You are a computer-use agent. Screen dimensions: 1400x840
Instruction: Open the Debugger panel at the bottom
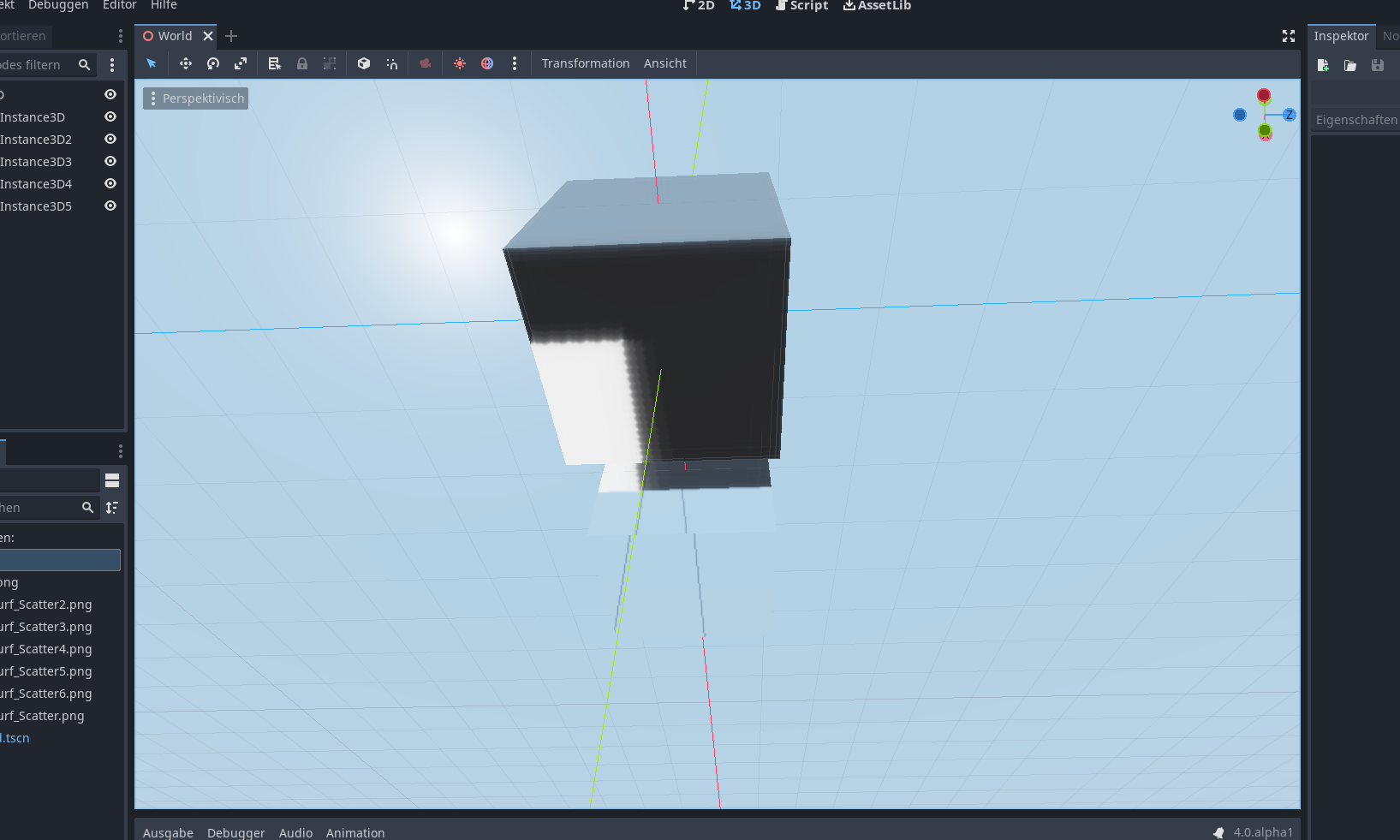(235, 831)
